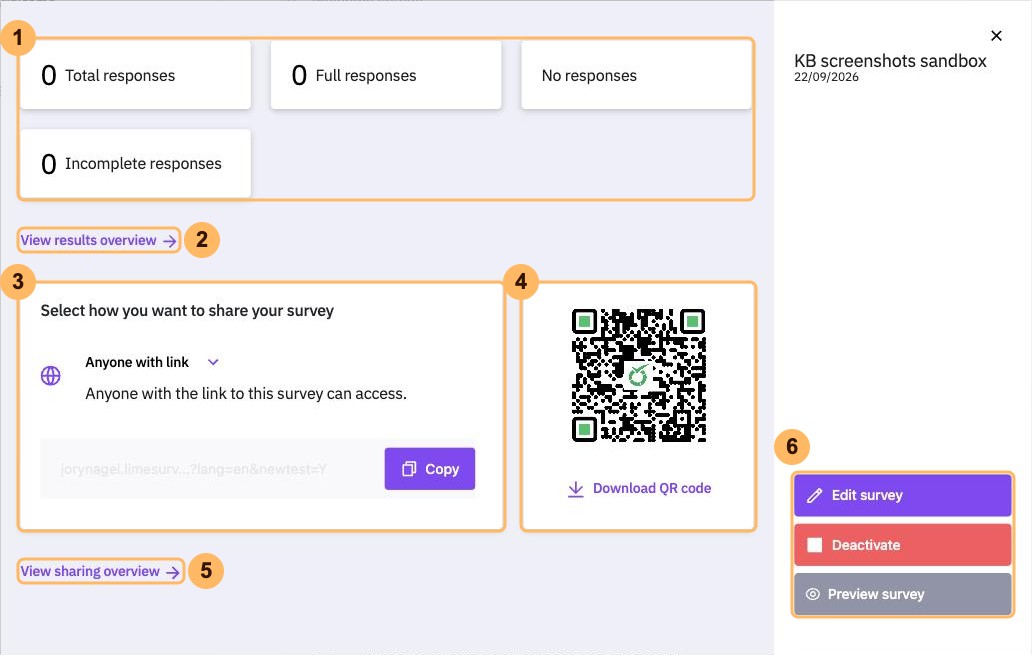Open the View results overview link
Screen dimensions: 1032x655
click(x=99, y=240)
